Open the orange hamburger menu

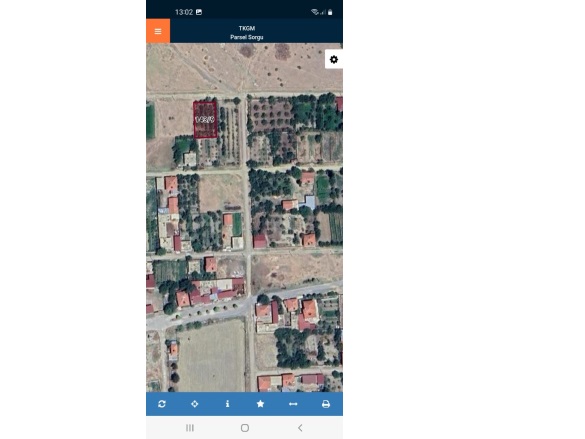coord(158,31)
